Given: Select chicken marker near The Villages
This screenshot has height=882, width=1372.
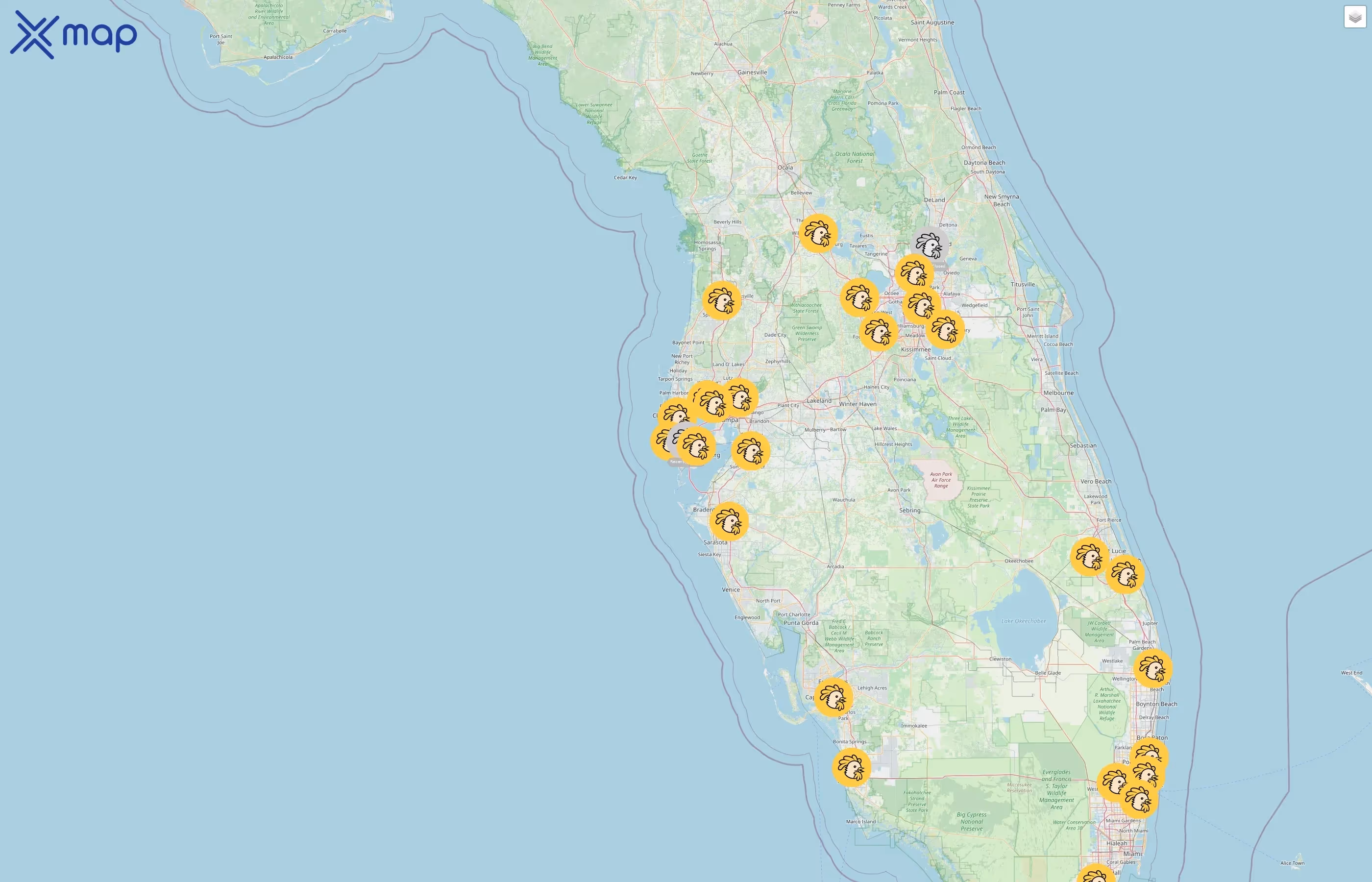Looking at the screenshot, I should point(818,233).
